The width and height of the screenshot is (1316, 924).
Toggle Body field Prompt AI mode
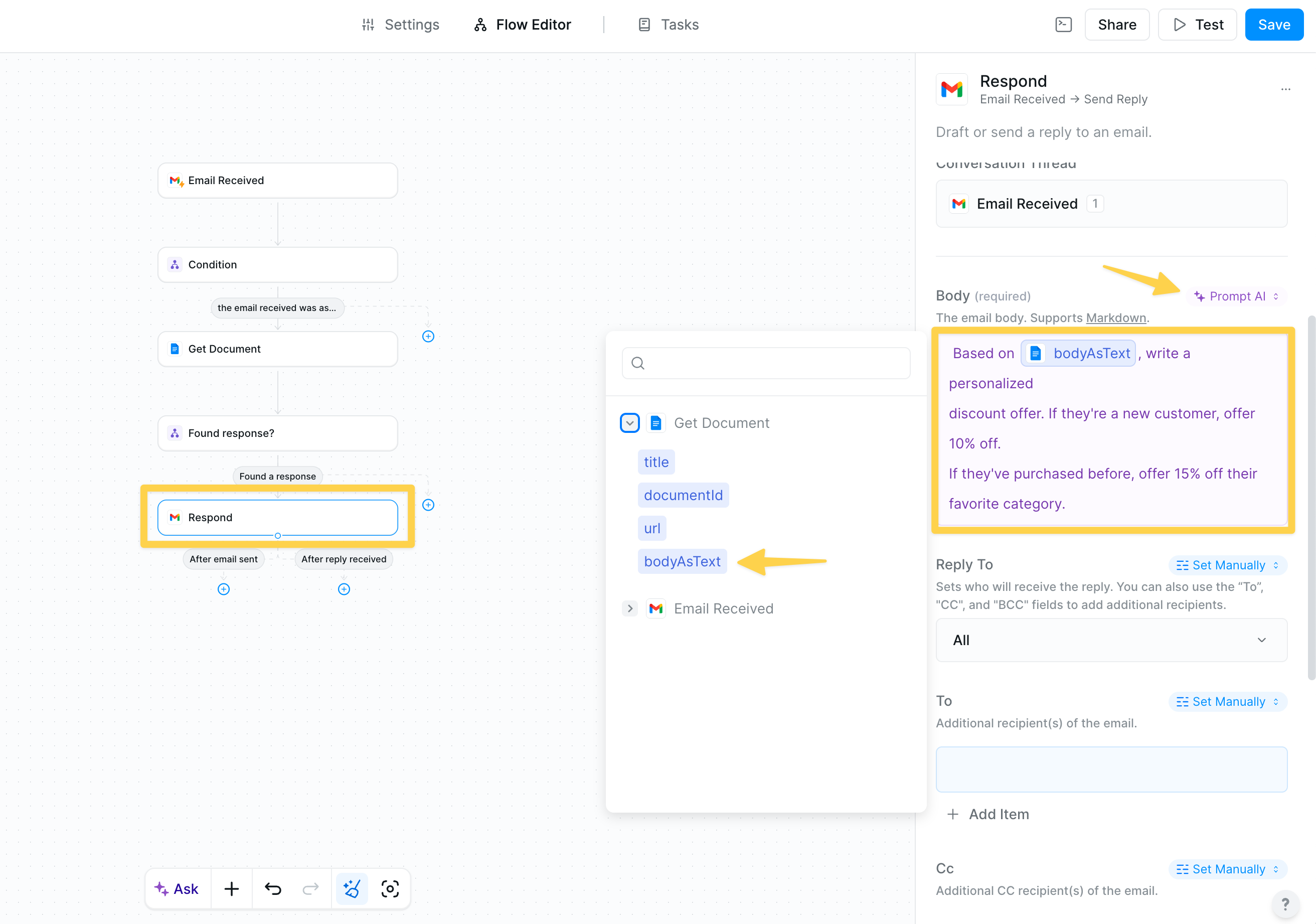1236,296
